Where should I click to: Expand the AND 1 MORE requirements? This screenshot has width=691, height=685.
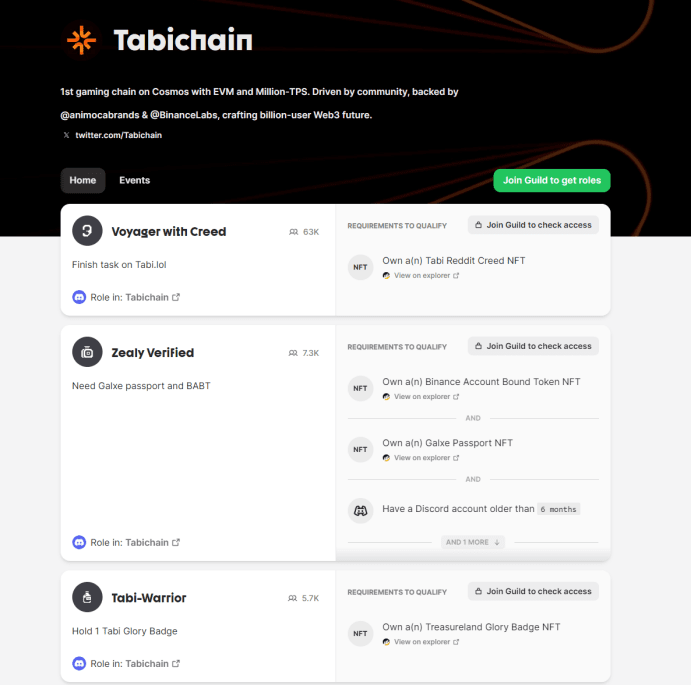(x=472, y=542)
